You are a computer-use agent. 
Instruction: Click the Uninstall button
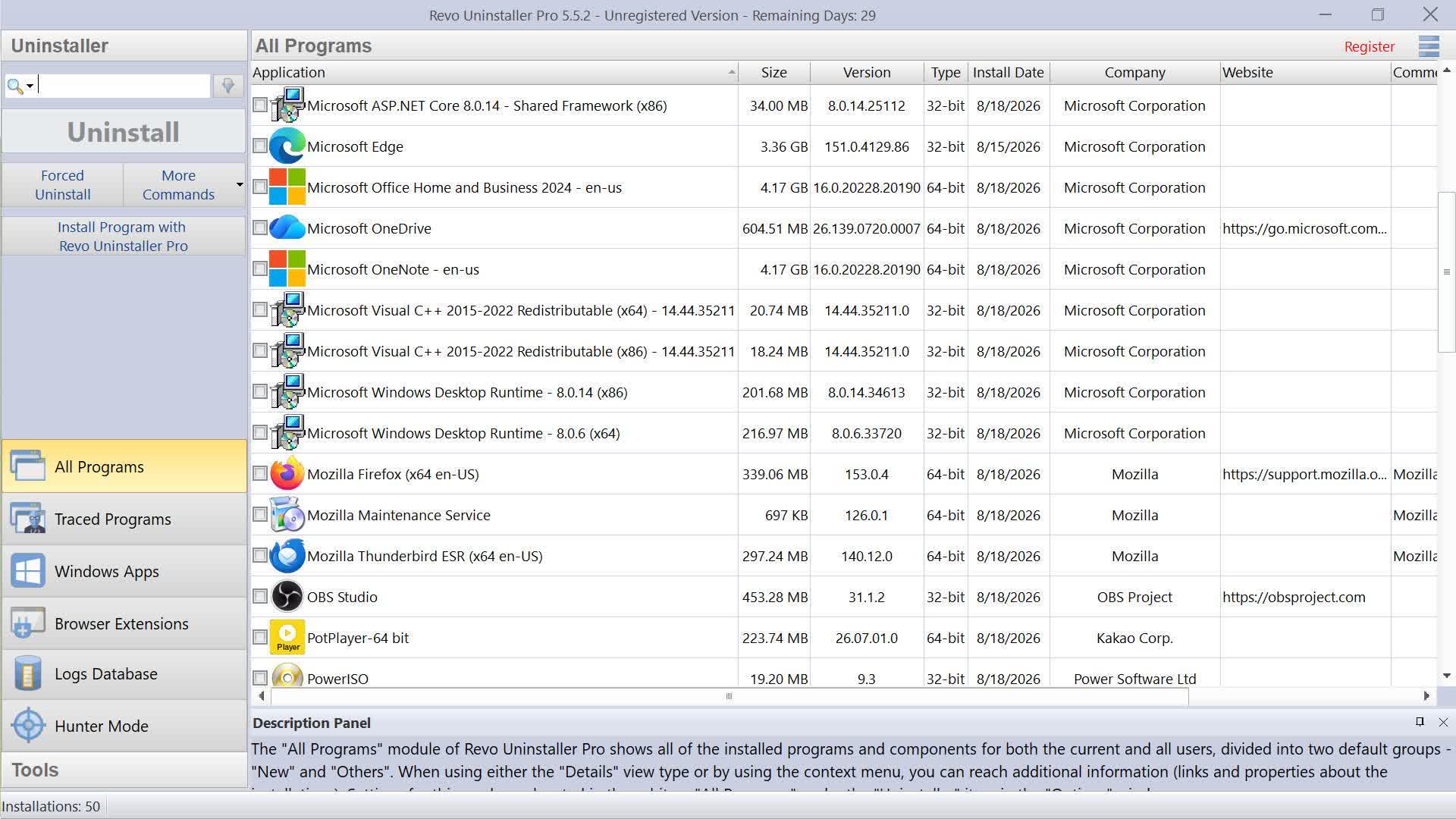pyautogui.click(x=124, y=132)
